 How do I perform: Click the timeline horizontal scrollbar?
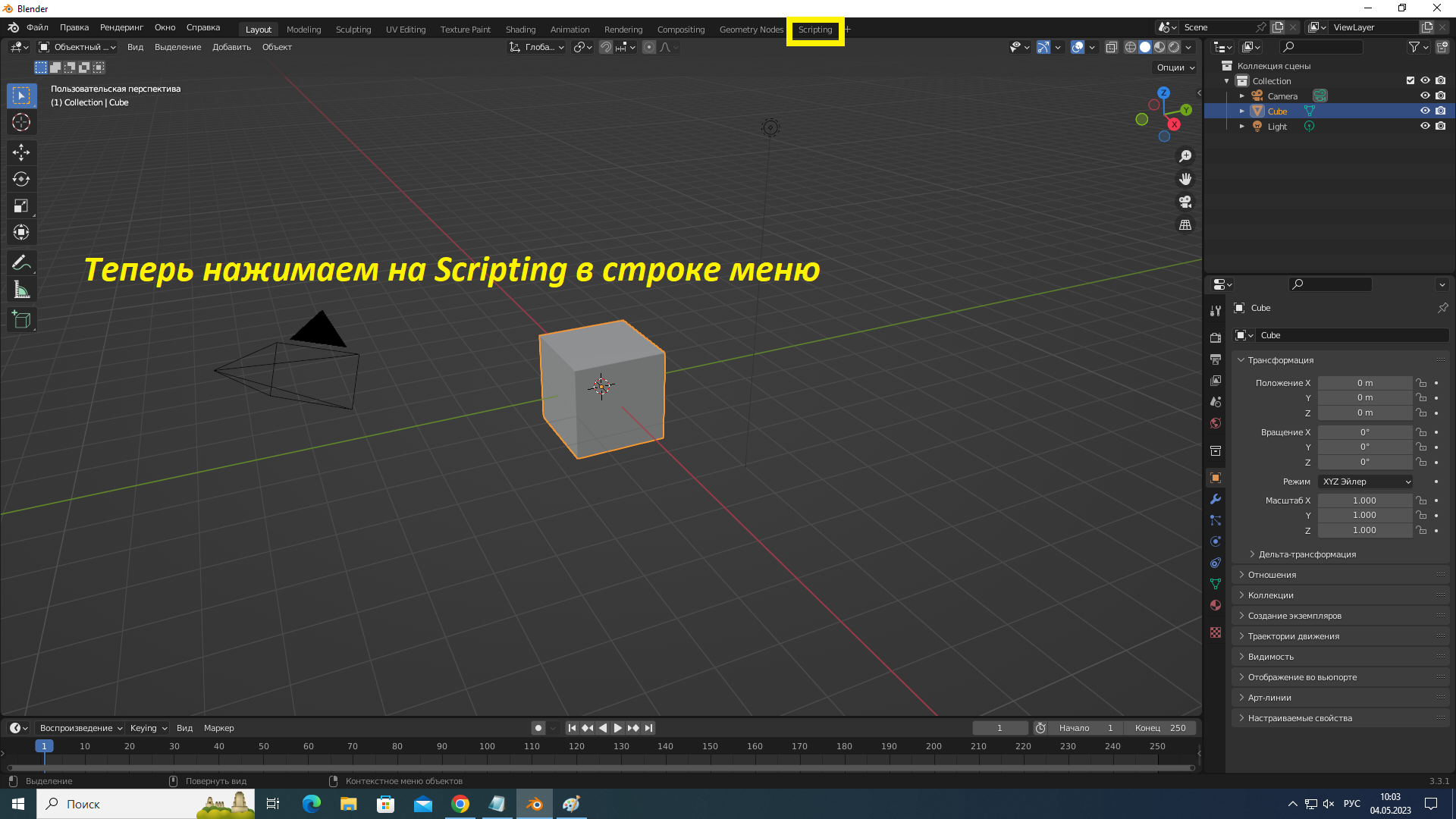(x=599, y=767)
